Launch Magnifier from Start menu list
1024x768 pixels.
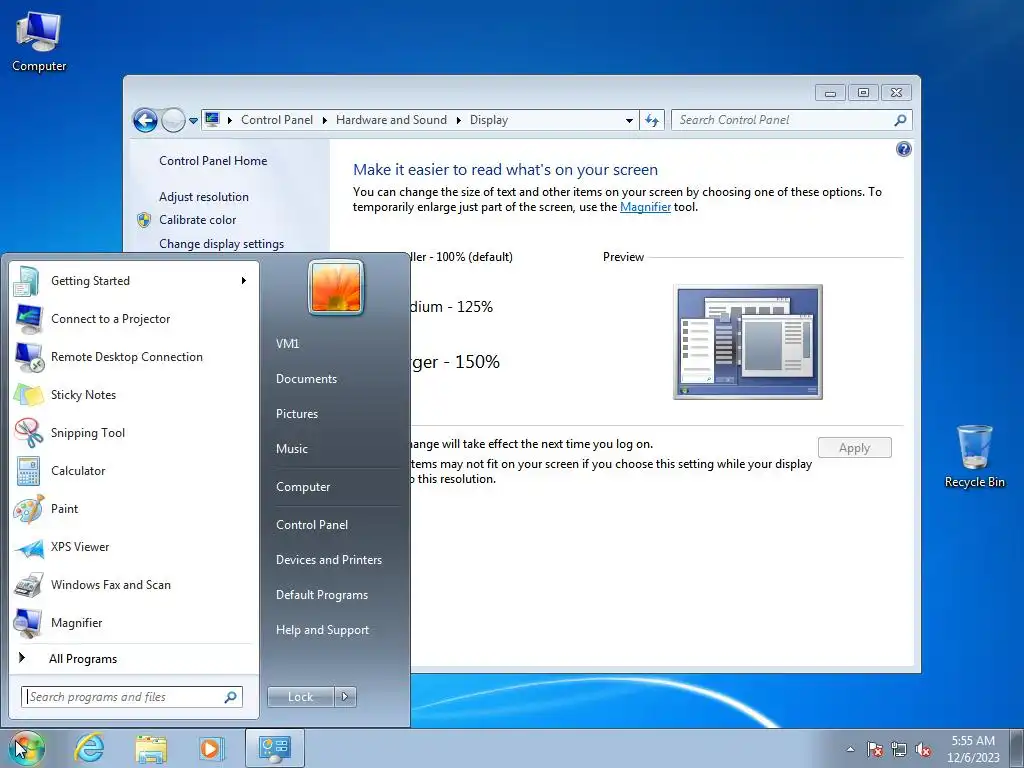tap(134, 622)
